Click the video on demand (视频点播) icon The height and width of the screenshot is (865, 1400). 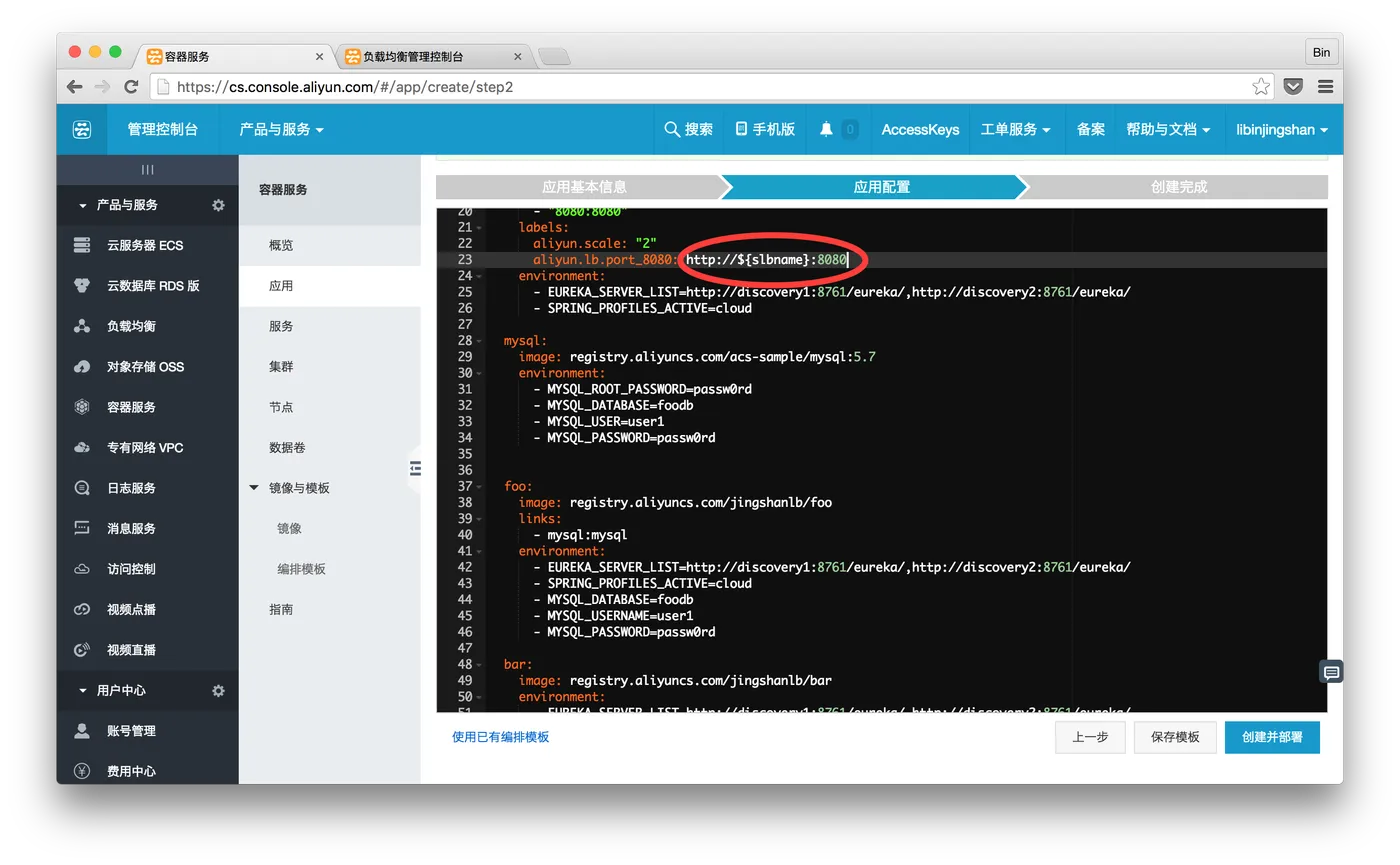(x=82, y=609)
